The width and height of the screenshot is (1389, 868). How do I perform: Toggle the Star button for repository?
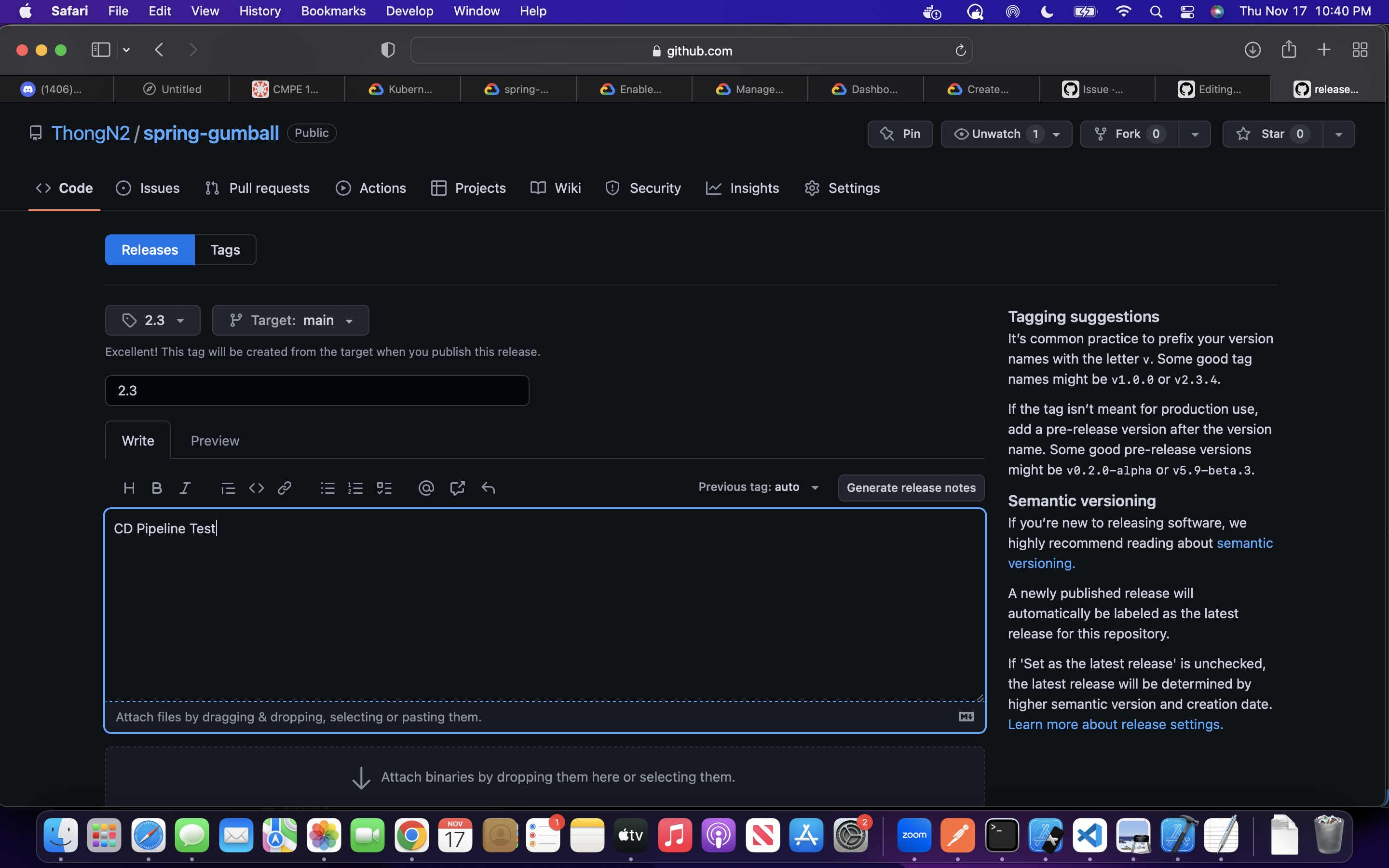coord(1272,134)
